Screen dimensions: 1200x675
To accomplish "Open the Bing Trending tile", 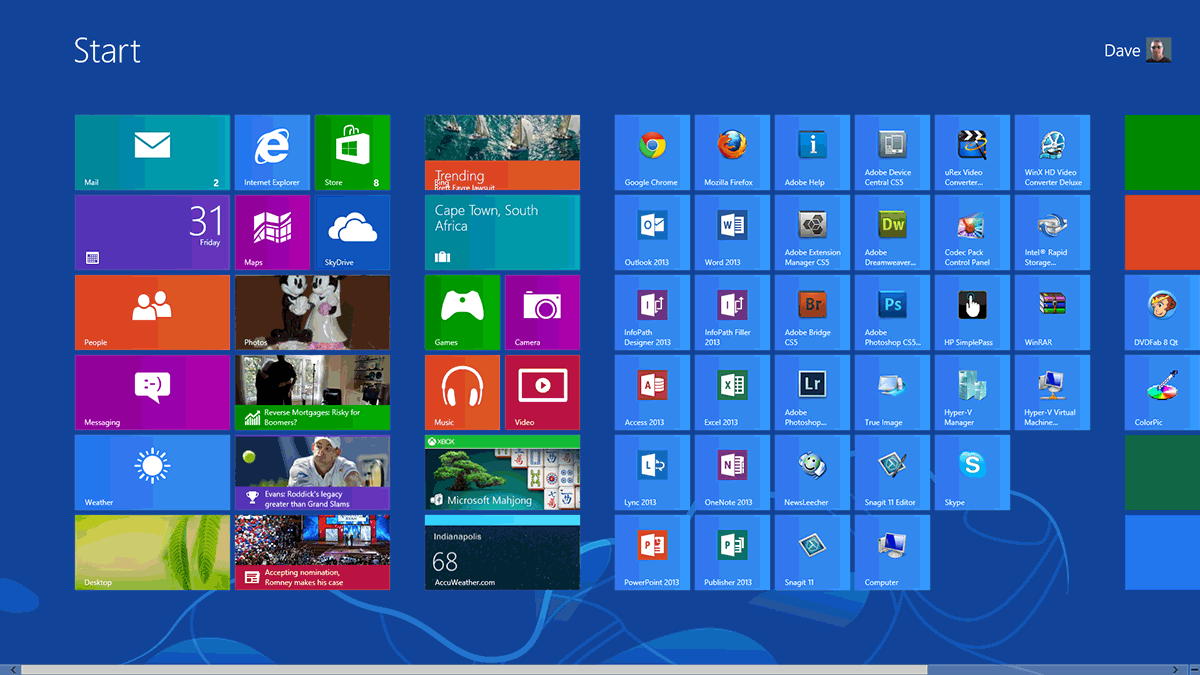I will click(x=502, y=152).
